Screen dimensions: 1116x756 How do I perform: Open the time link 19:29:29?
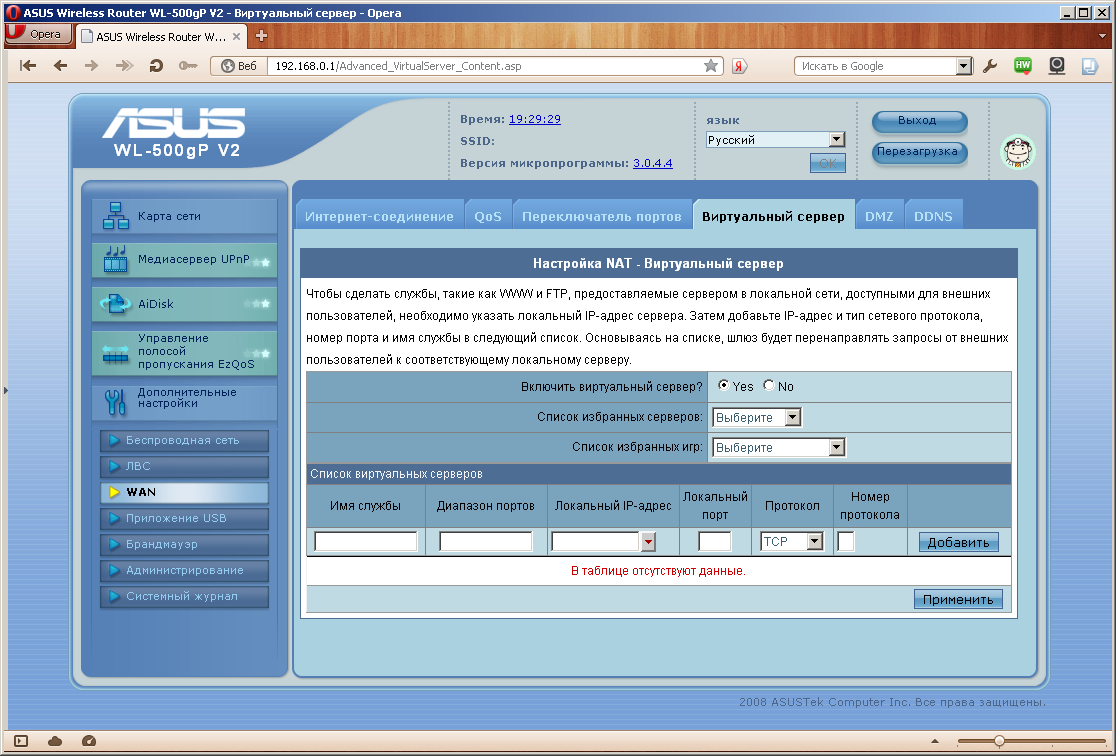click(x=535, y=119)
